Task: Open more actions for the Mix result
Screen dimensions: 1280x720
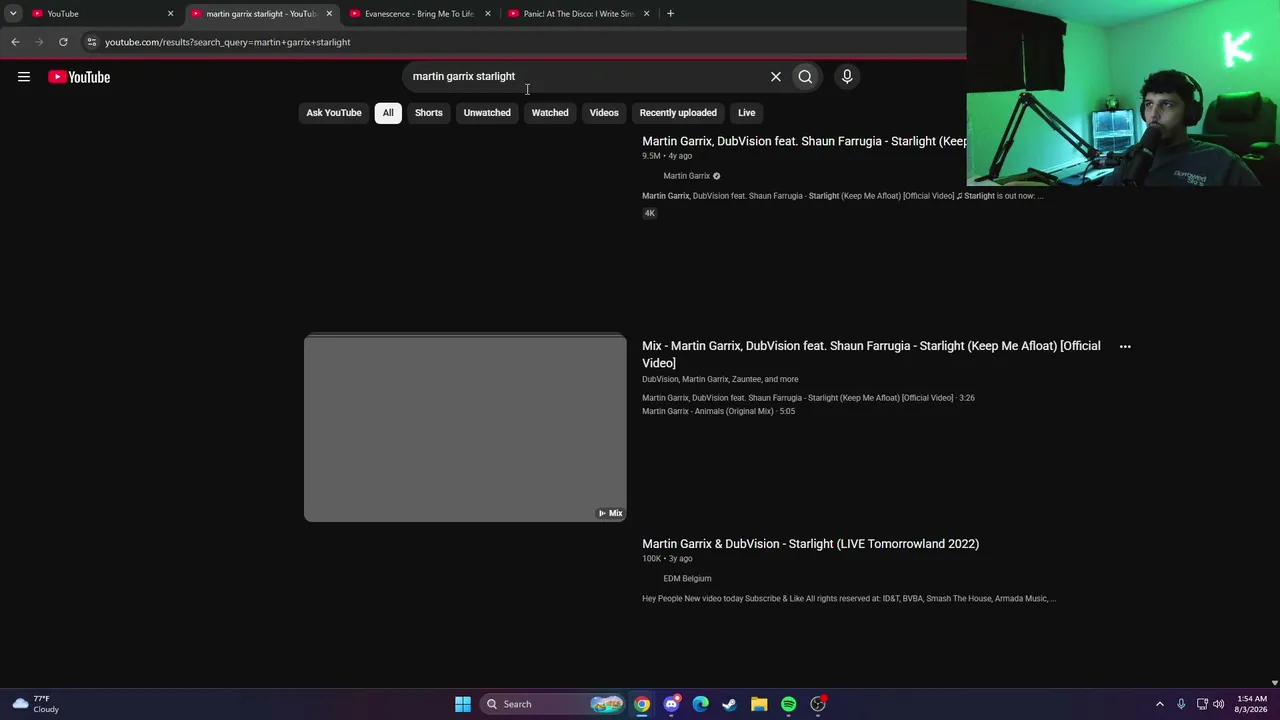Action: 1125,347
